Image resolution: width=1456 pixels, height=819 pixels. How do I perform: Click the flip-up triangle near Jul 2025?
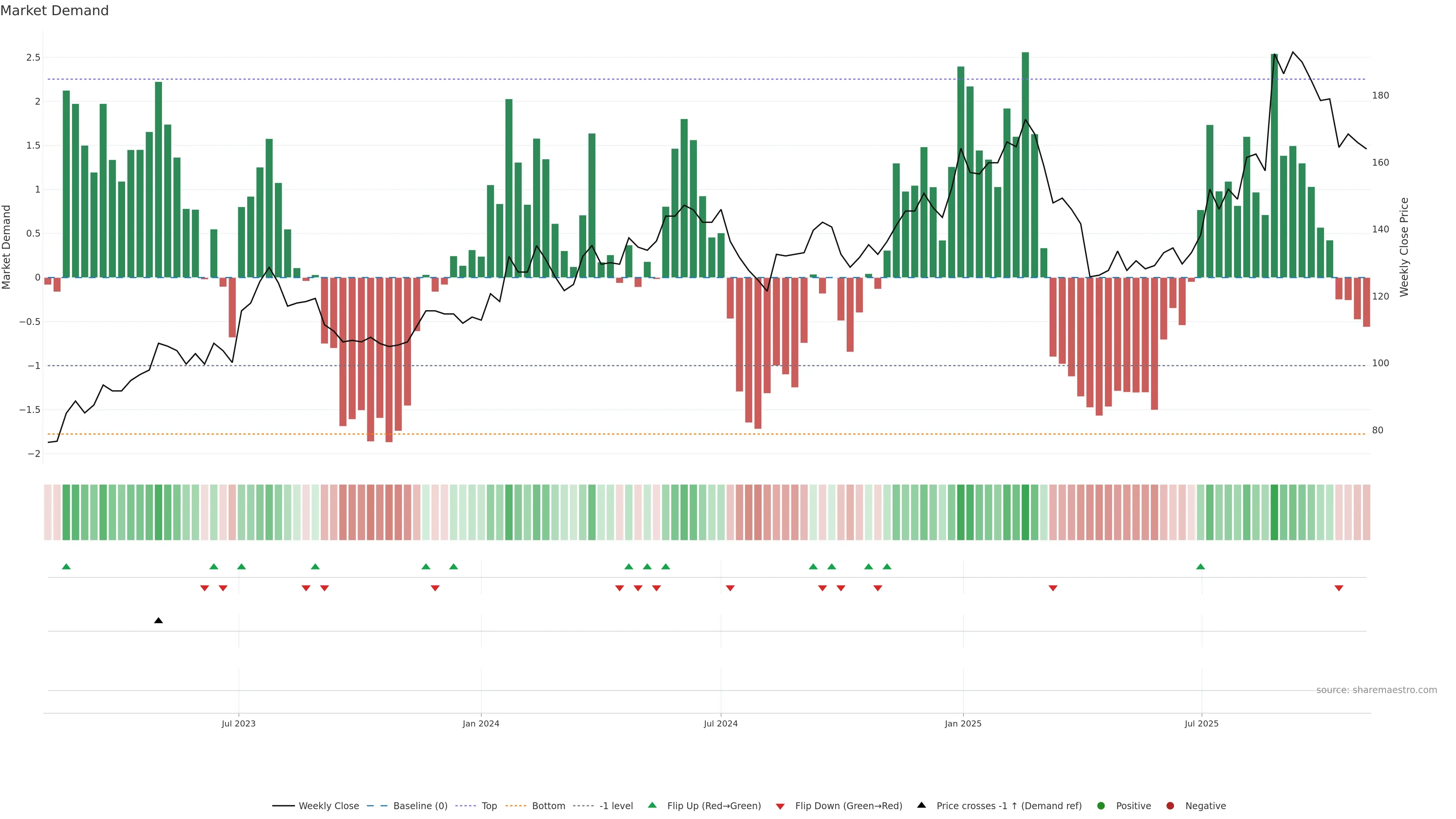[x=1200, y=566]
